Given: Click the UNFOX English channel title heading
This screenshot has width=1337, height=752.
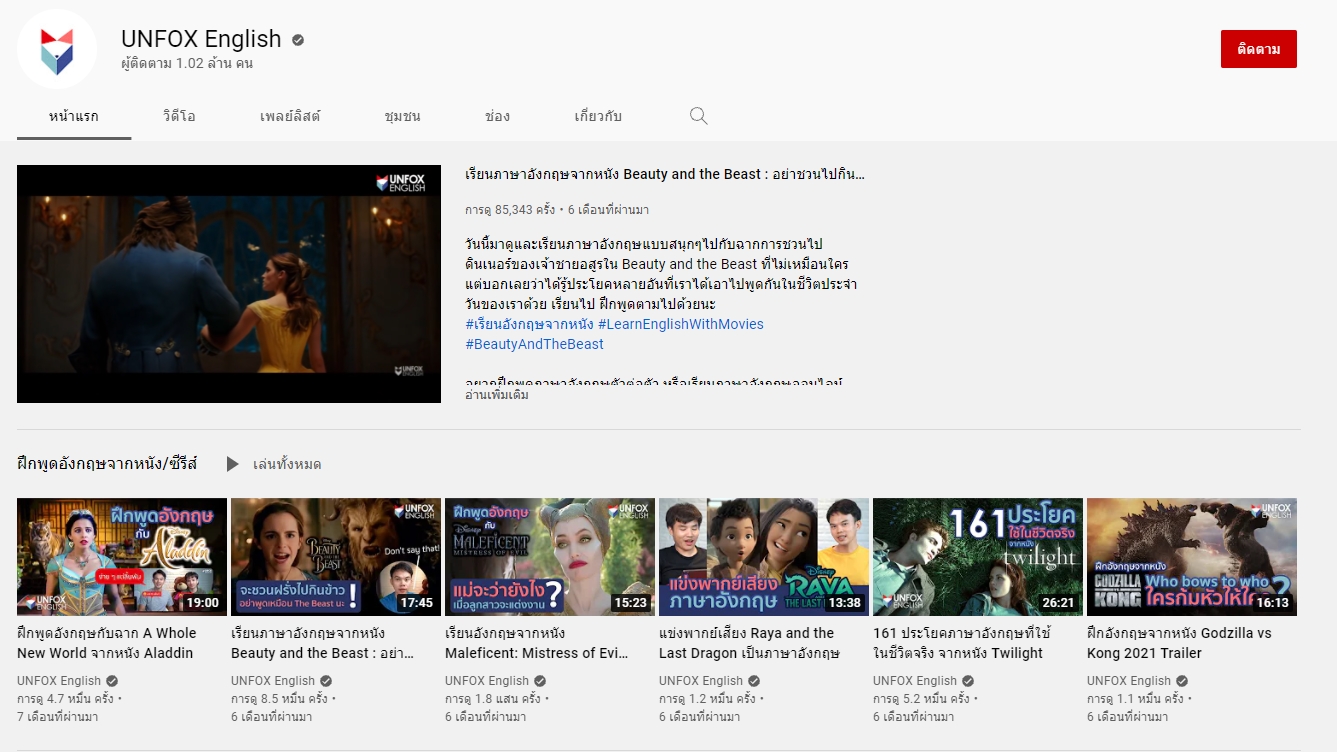Looking at the screenshot, I should pyautogui.click(x=201, y=39).
